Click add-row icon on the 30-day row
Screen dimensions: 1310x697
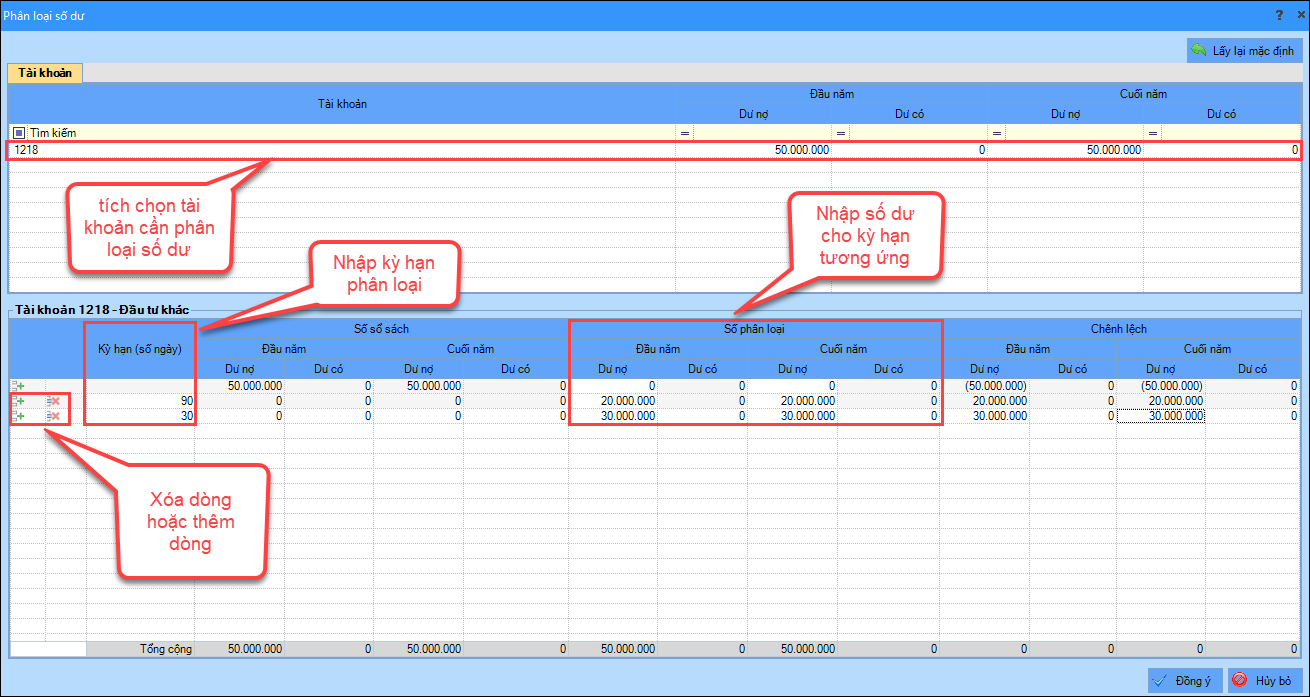[18, 415]
